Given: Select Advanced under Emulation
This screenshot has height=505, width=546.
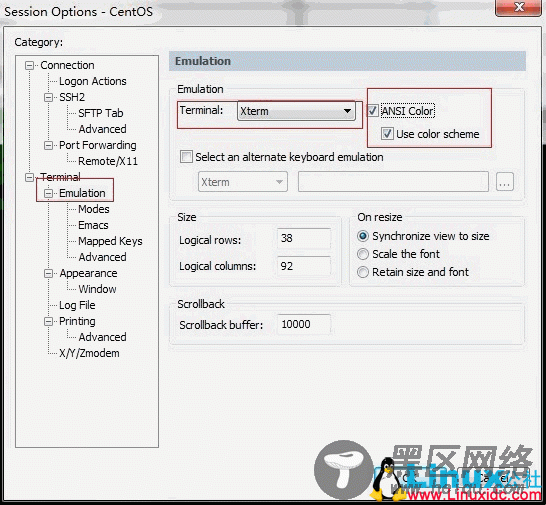Looking at the screenshot, I should coord(102,257).
